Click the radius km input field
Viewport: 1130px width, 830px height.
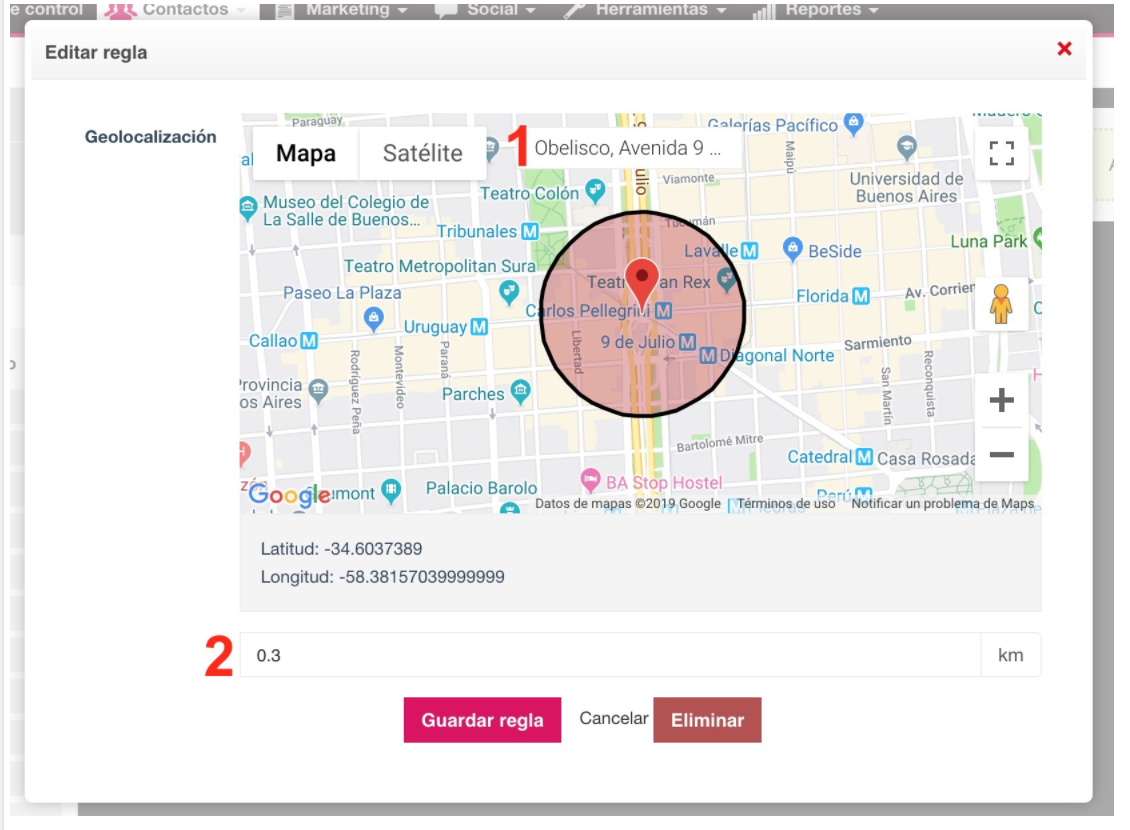point(610,656)
